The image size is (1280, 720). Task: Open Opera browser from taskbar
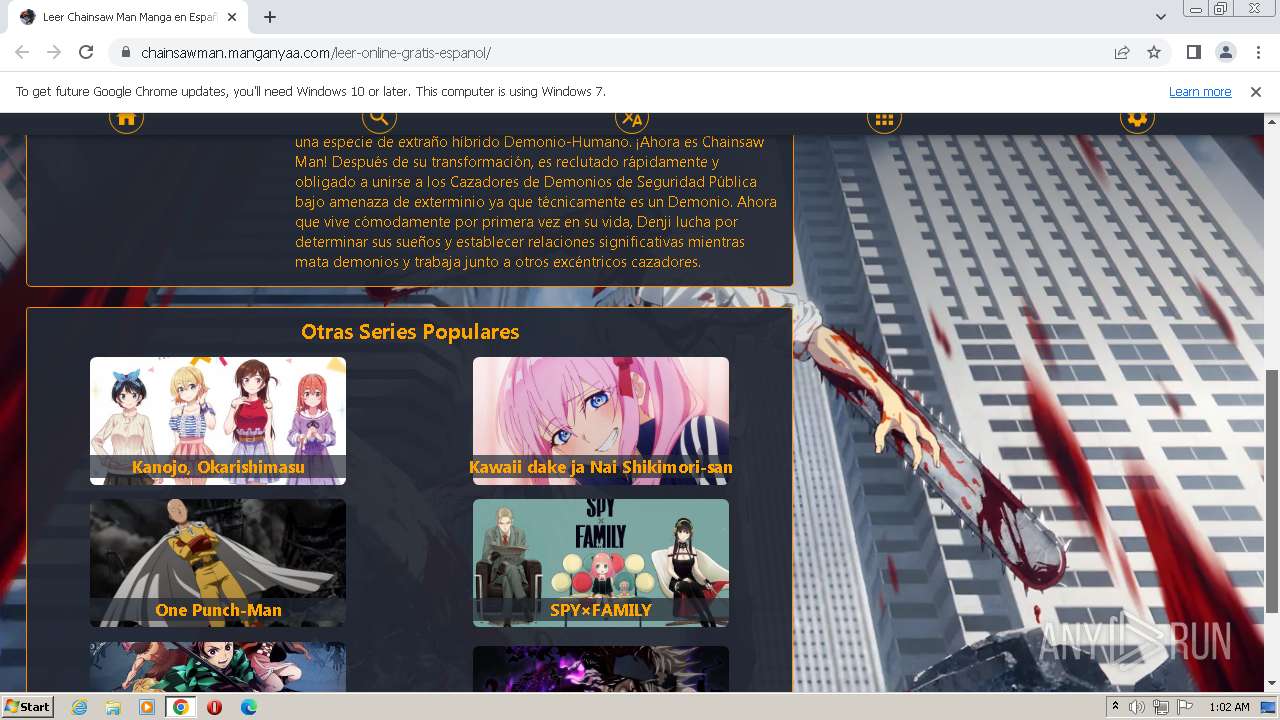coord(215,707)
